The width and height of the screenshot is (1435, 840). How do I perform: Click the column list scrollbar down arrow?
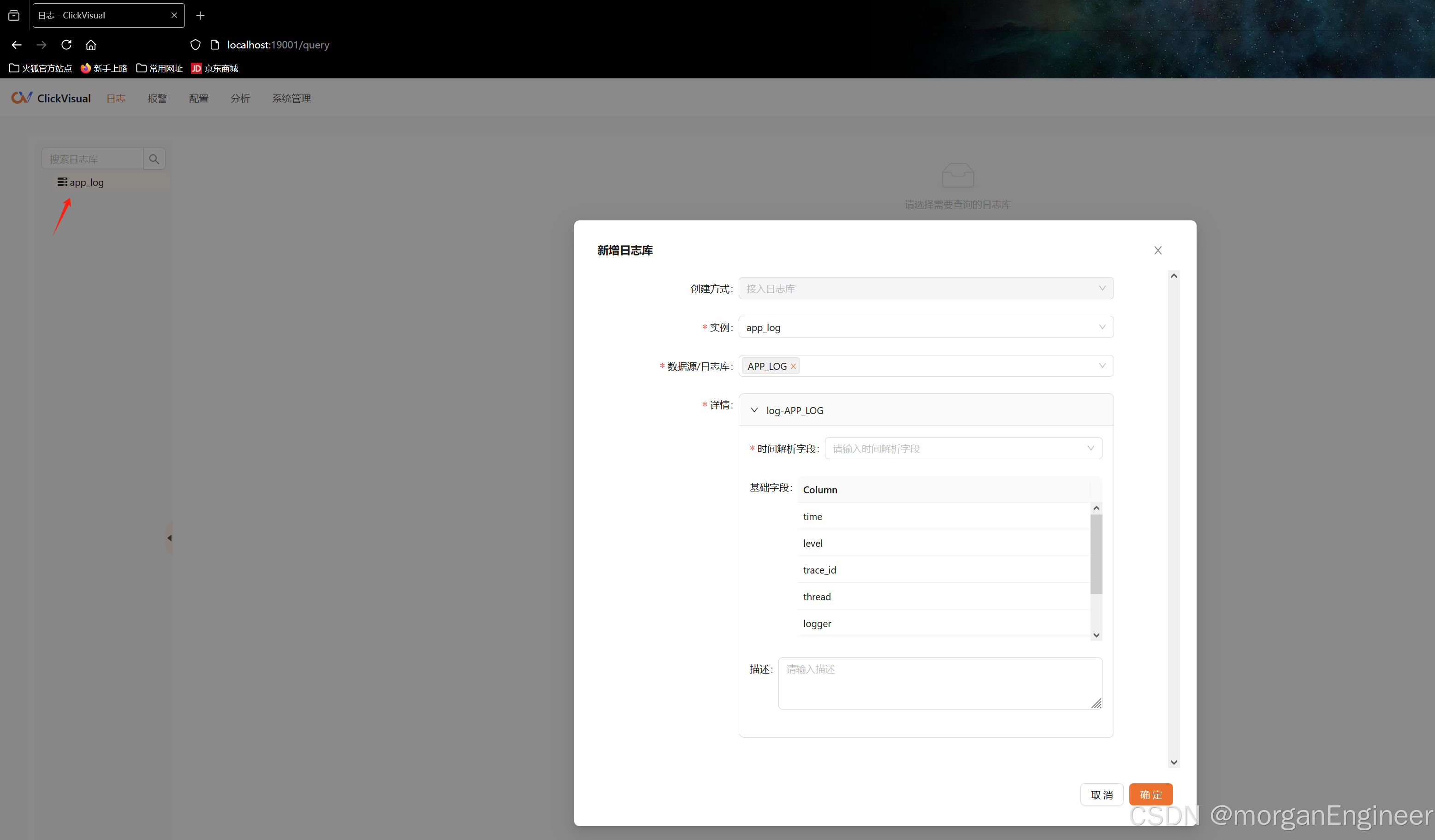(x=1096, y=635)
